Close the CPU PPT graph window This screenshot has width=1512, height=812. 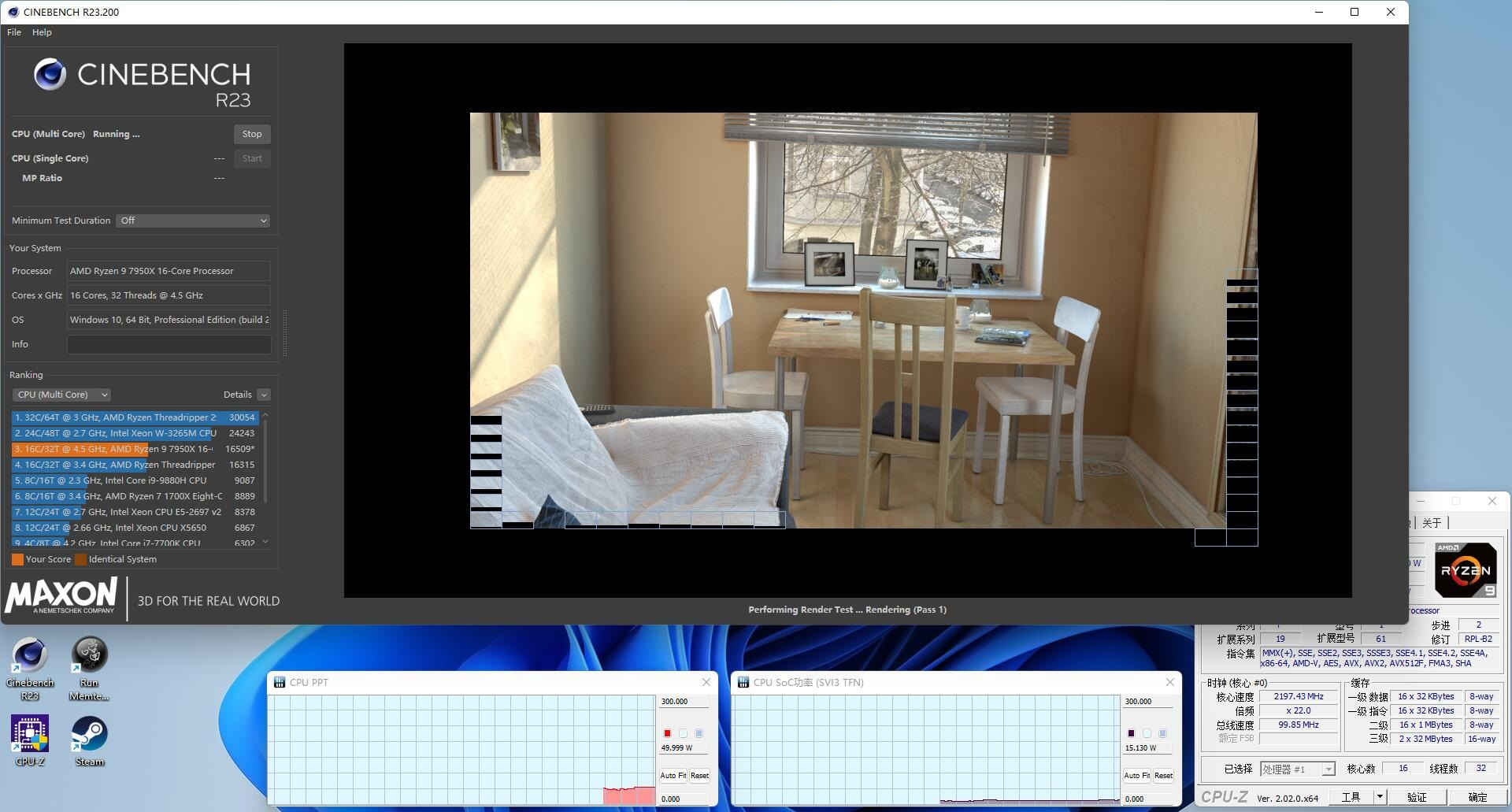(x=706, y=682)
